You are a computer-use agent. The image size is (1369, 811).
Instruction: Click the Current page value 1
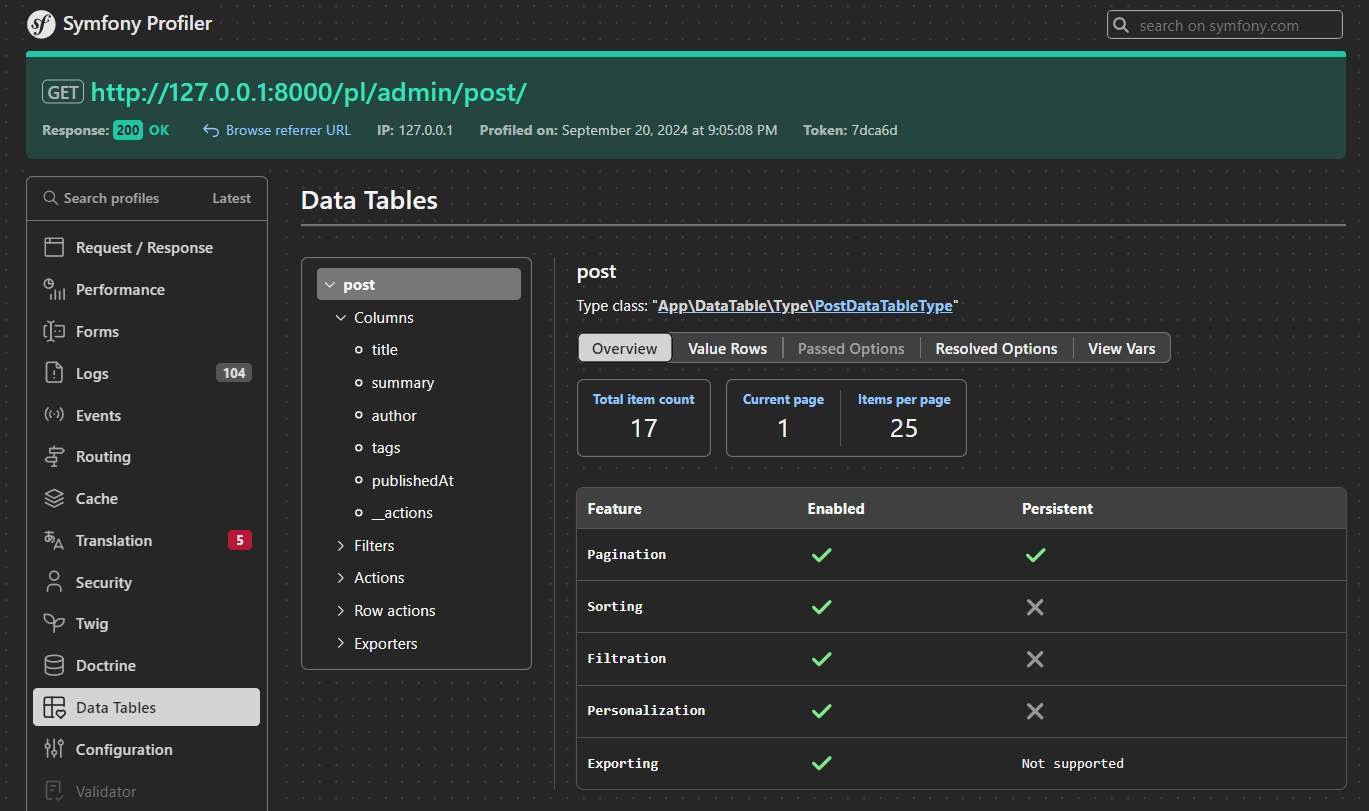pyautogui.click(x=783, y=428)
